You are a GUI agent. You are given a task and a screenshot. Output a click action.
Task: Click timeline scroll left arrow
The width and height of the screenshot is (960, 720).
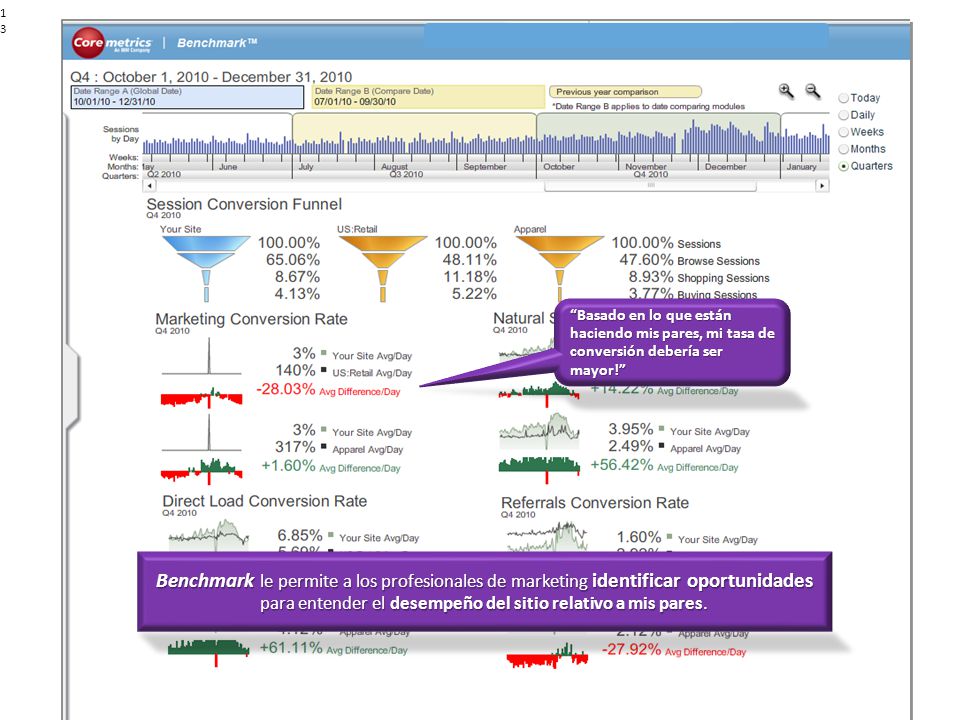(x=149, y=186)
